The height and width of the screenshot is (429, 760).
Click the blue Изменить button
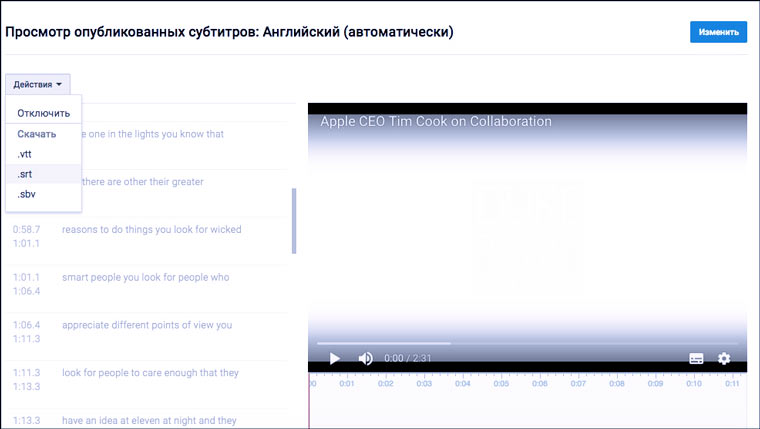pyautogui.click(x=718, y=32)
